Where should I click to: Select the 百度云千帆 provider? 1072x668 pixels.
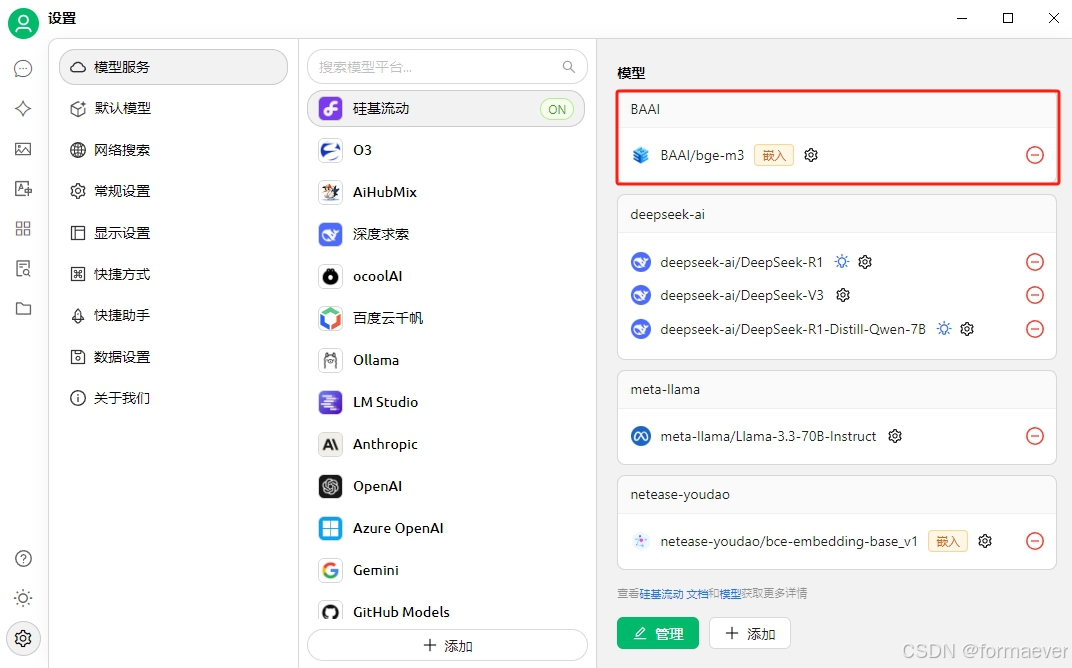coord(447,318)
